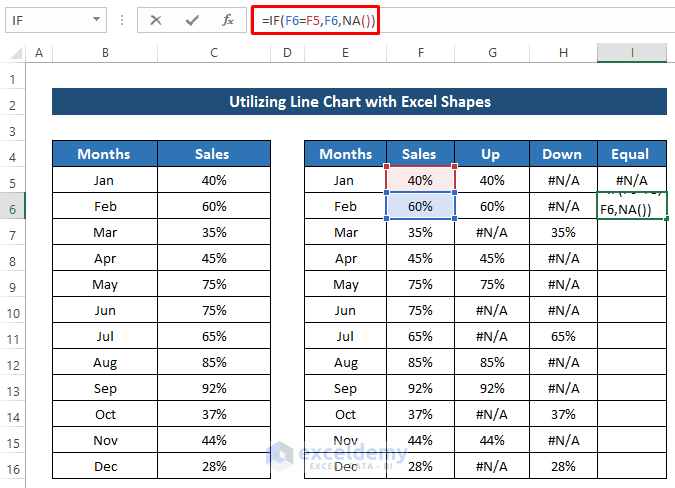This screenshot has height=488, width=675.
Task: Cancel the formula entry with X icon
Action: coord(156,20)
